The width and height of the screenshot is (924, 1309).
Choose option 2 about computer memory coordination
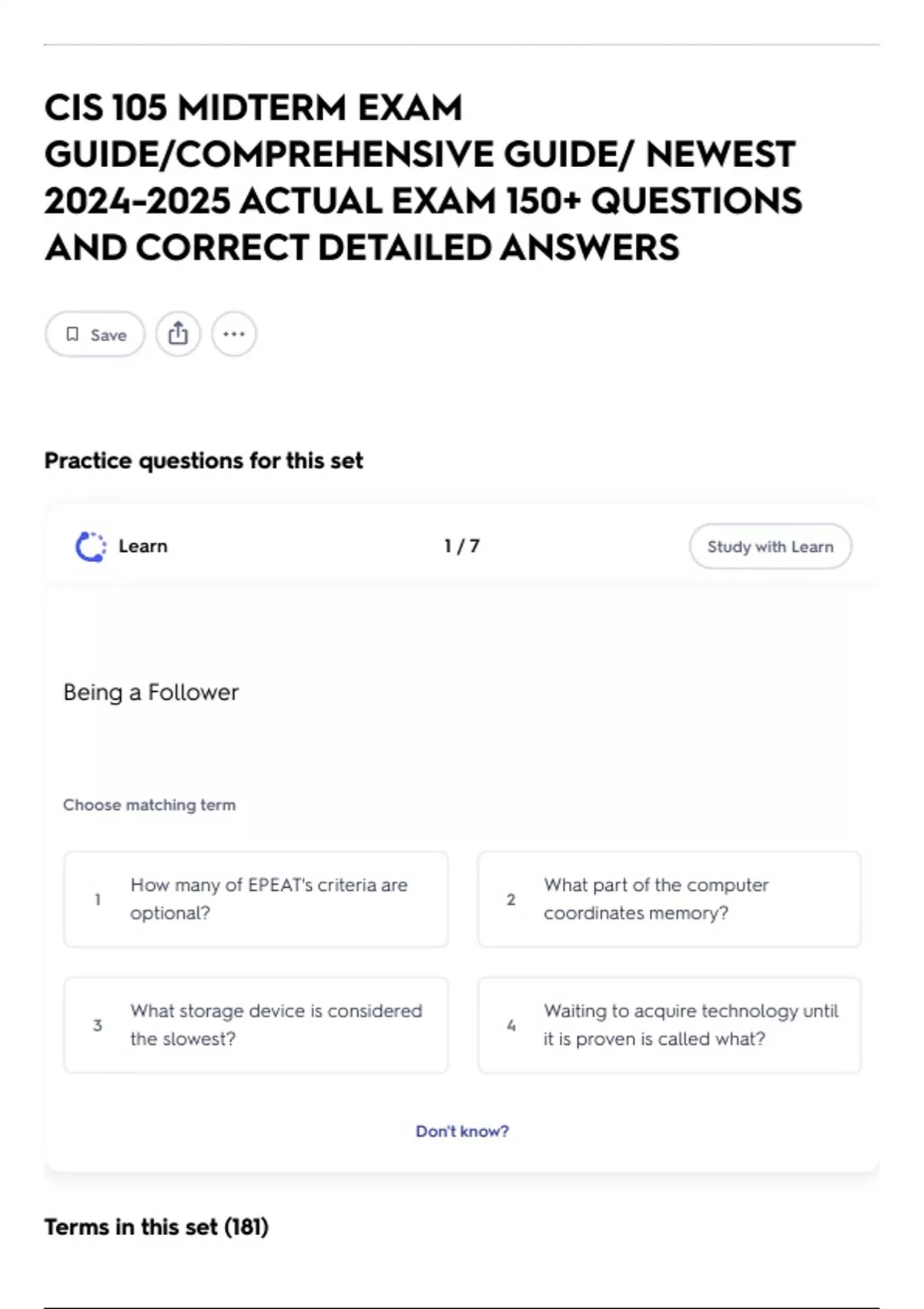[x=668, y=899]
